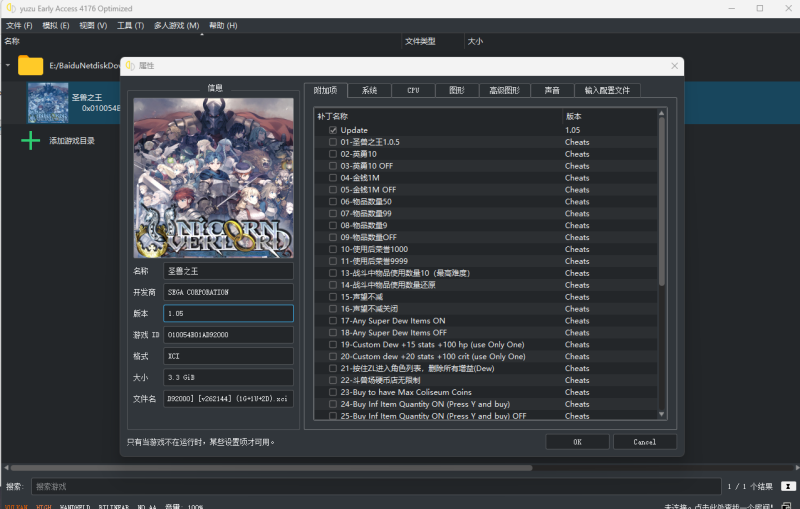The image size is (800, 509).
Task: Select the 22-斗兽场硬币店无限制 row text
Action: (x=380, y=380)
